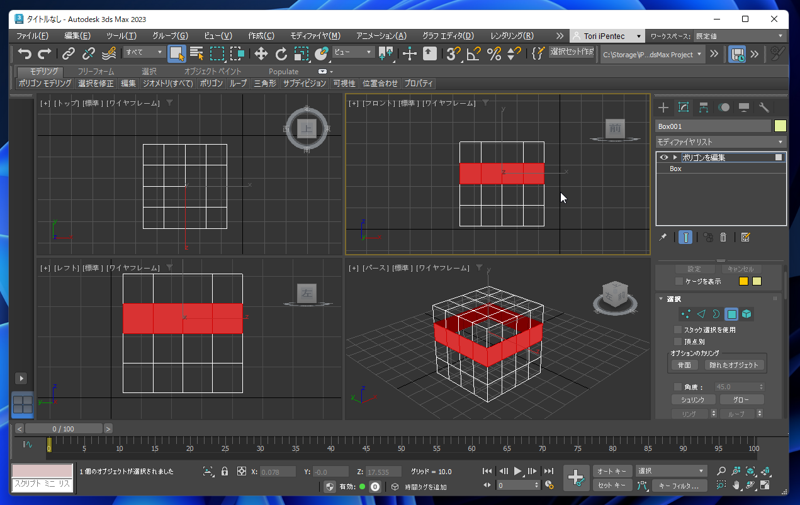Open the ワークスペース 既定値 dropdown
800x505 pixels.
(740, 36)
